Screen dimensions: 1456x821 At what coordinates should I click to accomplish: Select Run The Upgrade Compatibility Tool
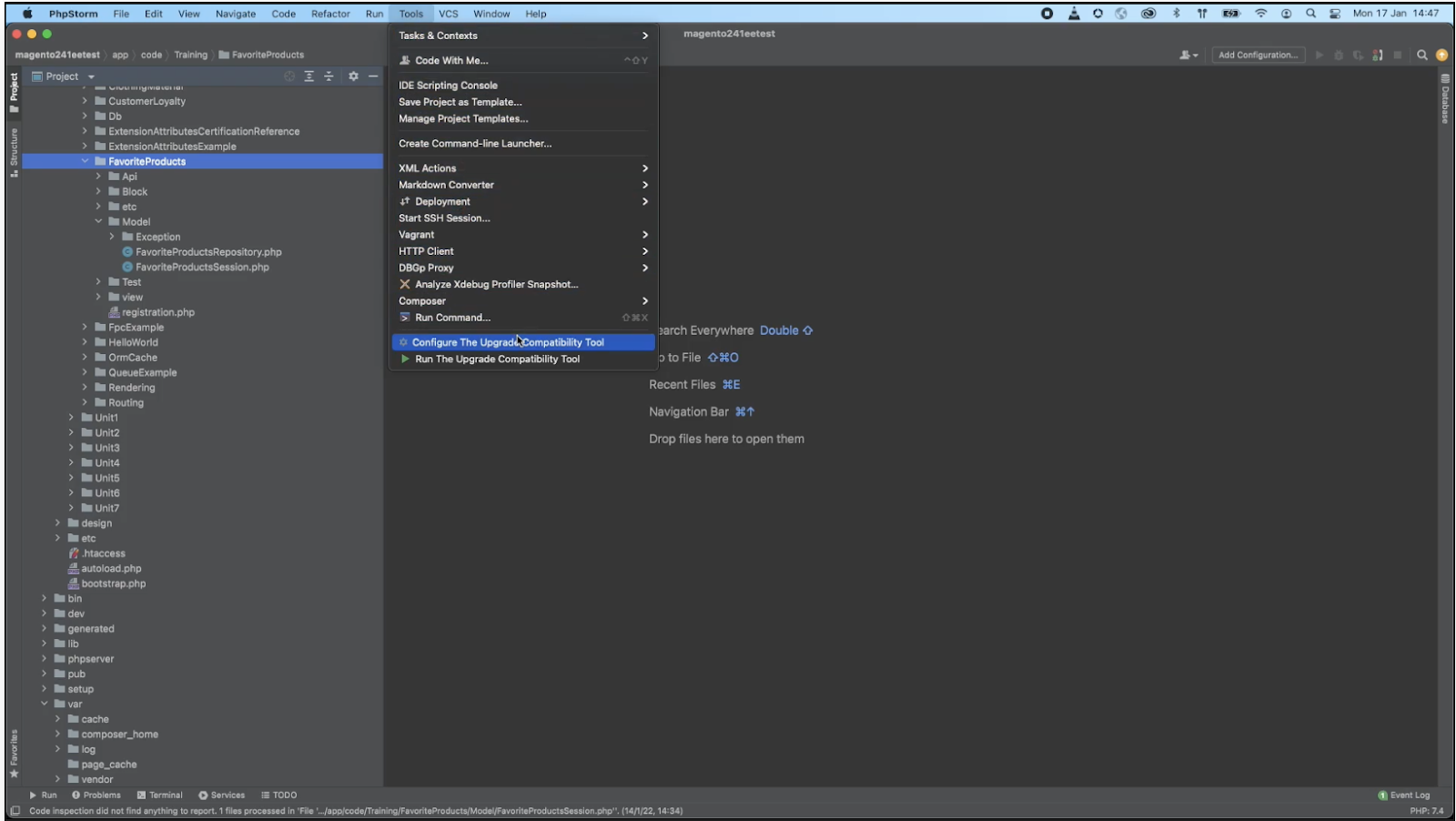[497, 360]
